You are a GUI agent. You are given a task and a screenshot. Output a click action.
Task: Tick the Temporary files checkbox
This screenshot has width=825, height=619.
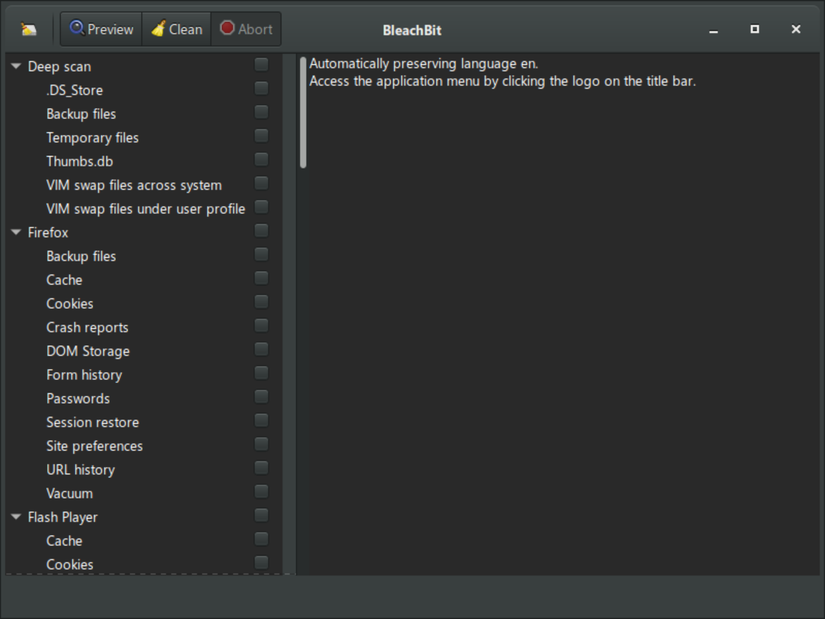pyautogui.click(x=261, y=136)
